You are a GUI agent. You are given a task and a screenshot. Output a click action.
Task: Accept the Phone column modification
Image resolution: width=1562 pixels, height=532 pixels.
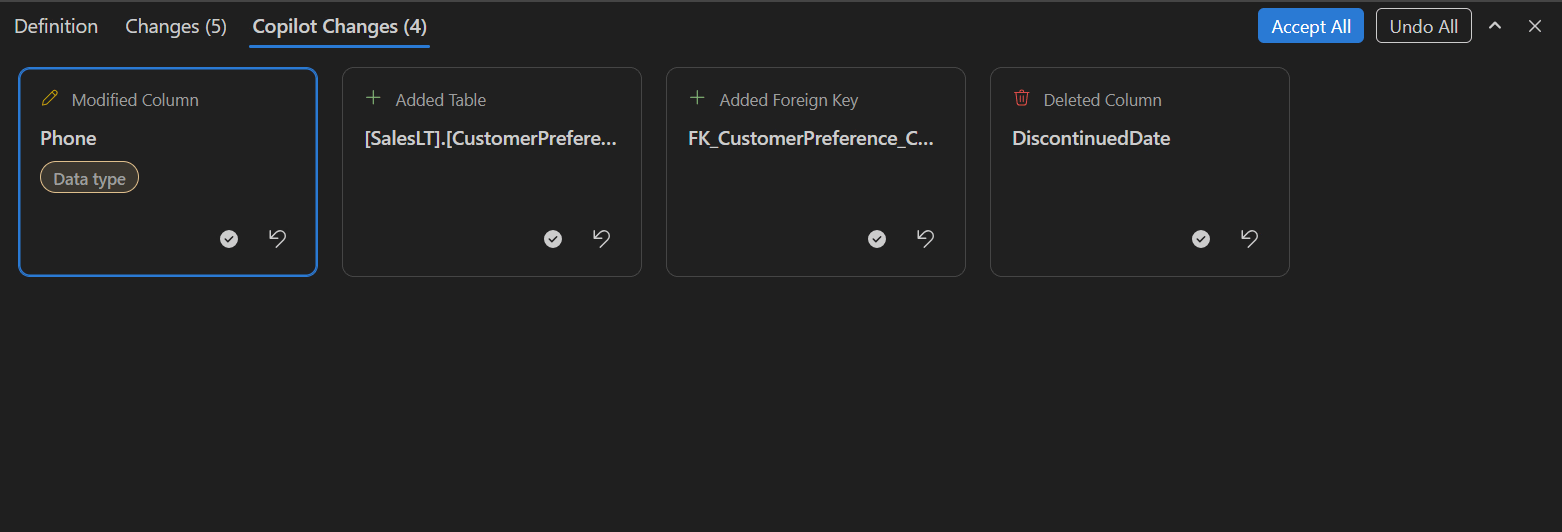(229, 239)
